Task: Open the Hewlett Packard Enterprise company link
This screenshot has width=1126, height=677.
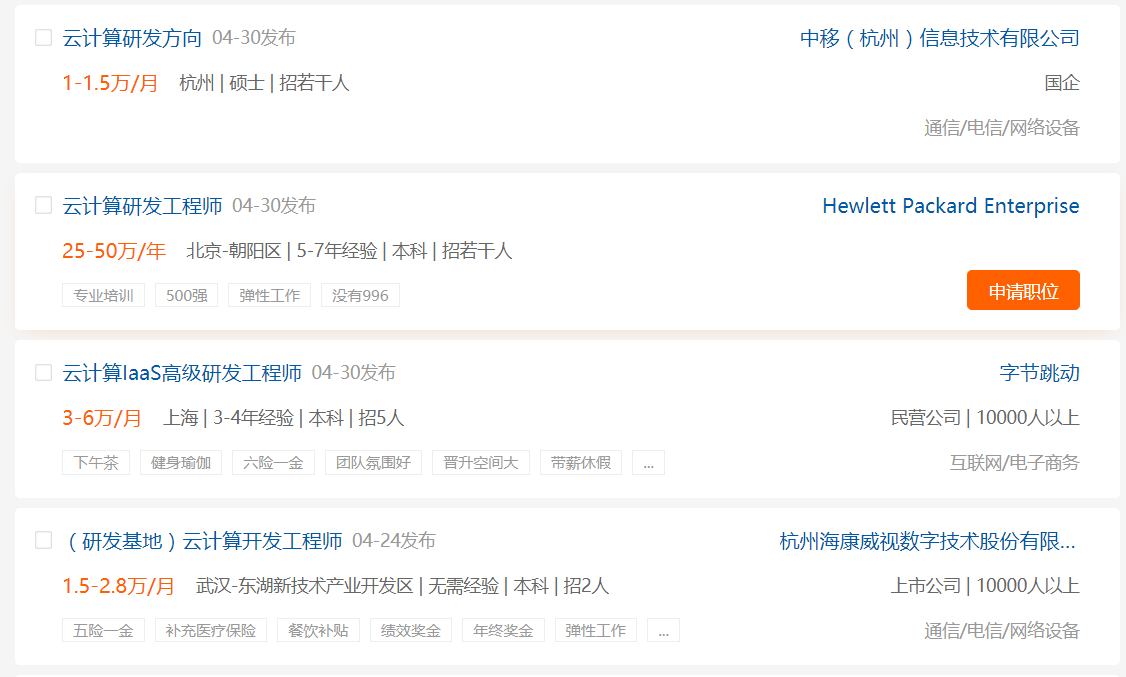Action: coord(950,206)
